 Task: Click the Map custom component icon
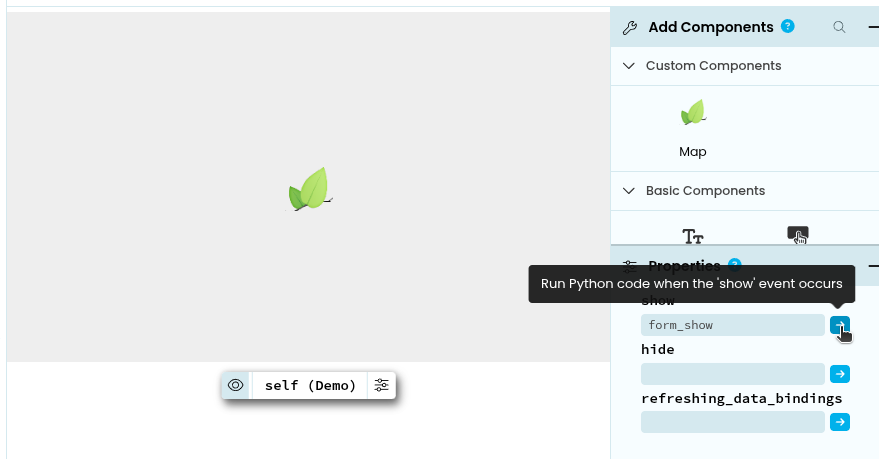click(693, 113)
